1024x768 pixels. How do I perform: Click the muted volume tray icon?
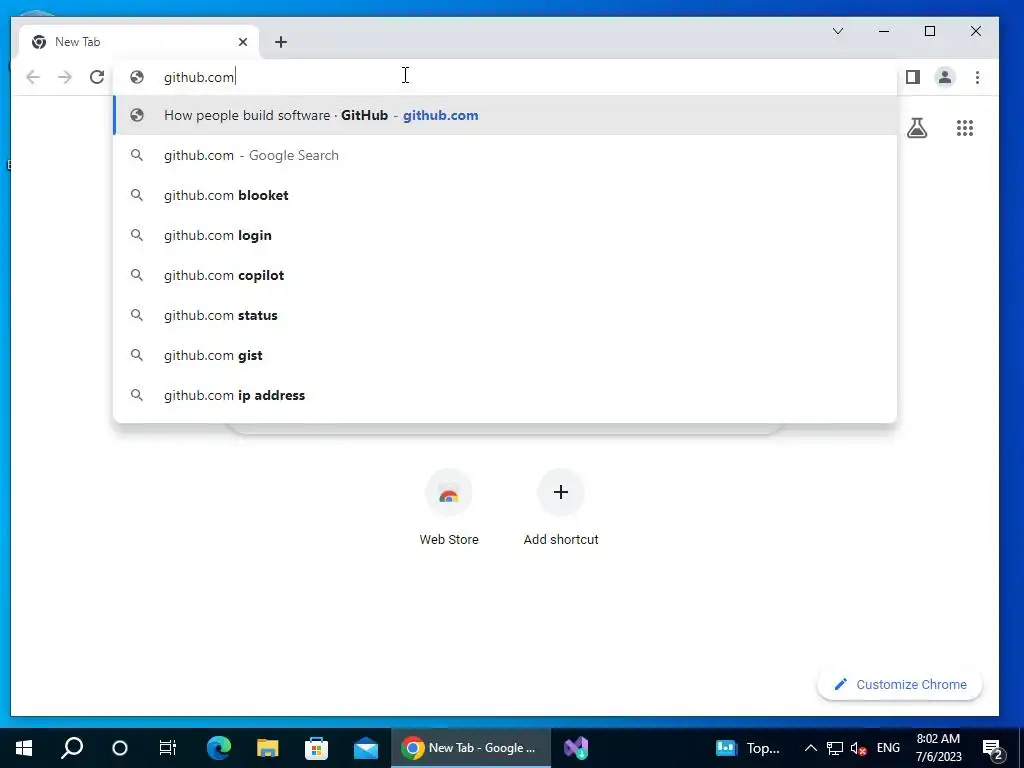(x=859, y=748)
